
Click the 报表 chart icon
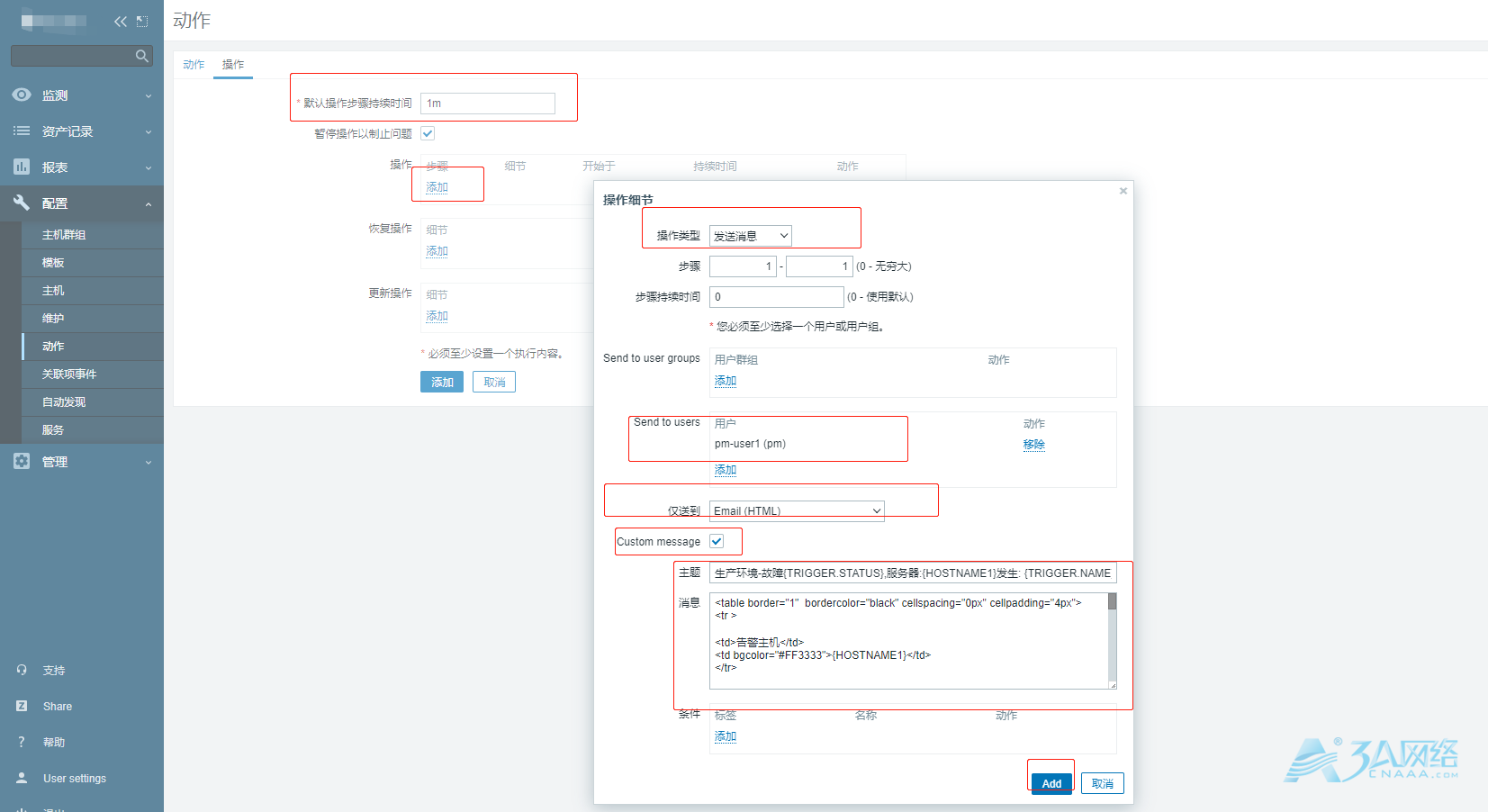coord(22,167)
